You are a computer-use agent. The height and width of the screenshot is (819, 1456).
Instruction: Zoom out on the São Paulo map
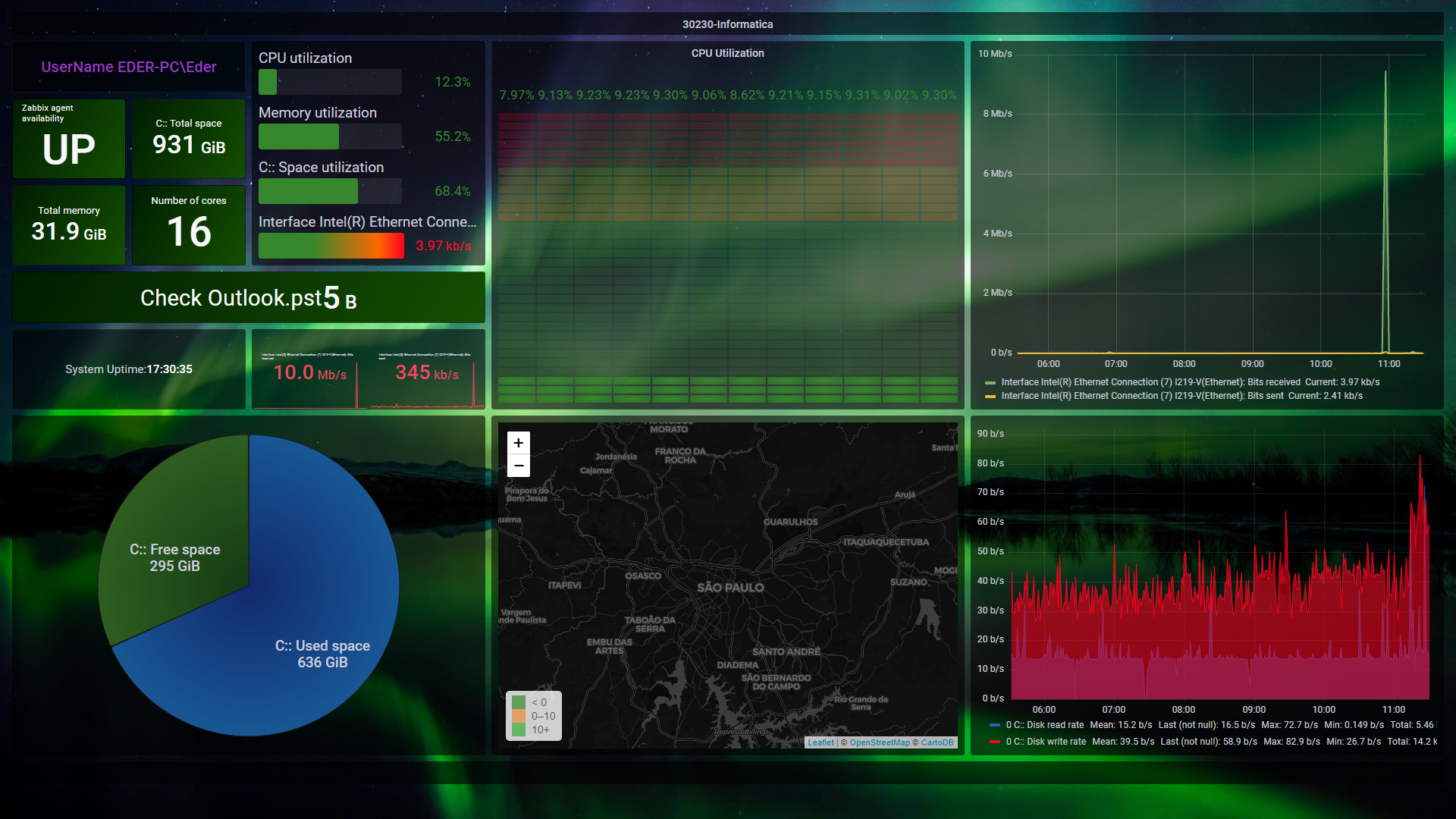click(518, 465)
